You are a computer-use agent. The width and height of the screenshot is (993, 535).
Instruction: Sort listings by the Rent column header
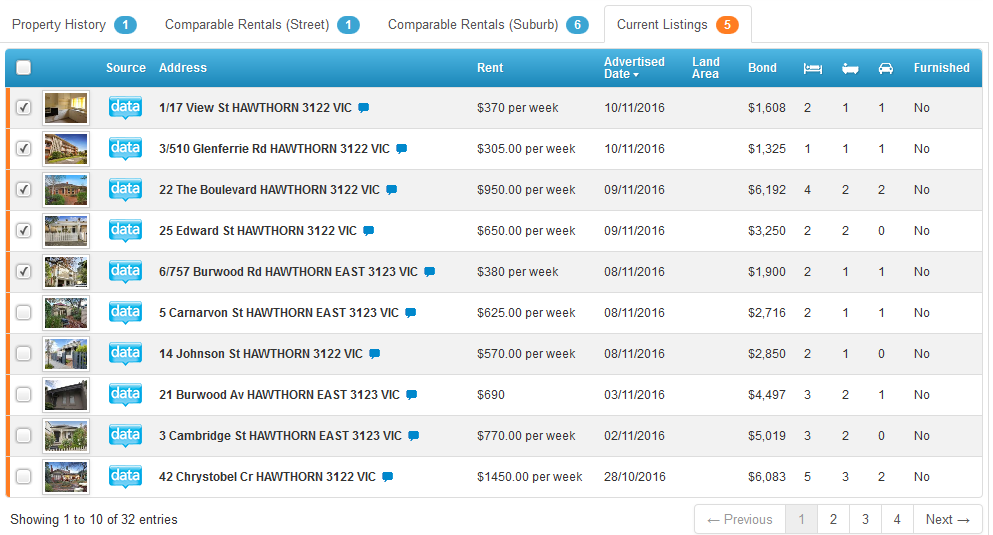[490, 68]
